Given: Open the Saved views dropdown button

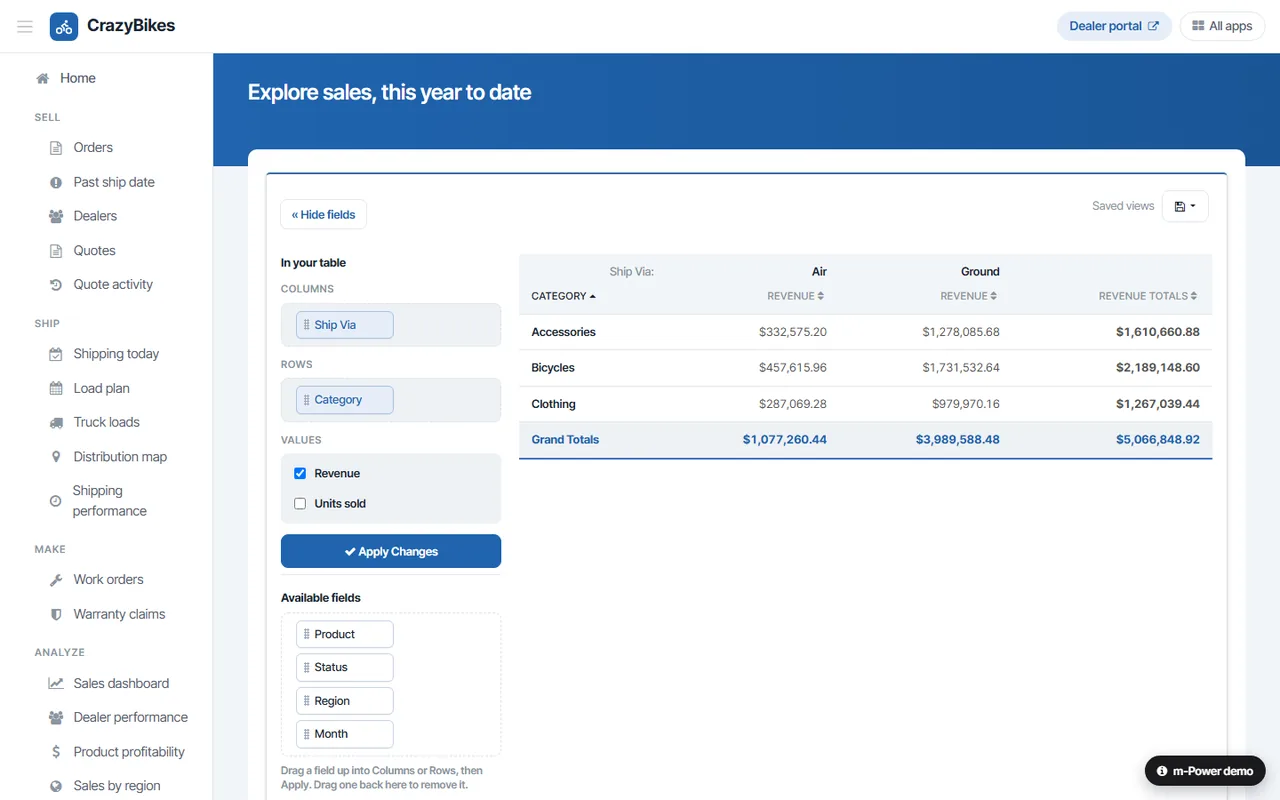Looking at the screenshot, I should (x=1185, y=206).
